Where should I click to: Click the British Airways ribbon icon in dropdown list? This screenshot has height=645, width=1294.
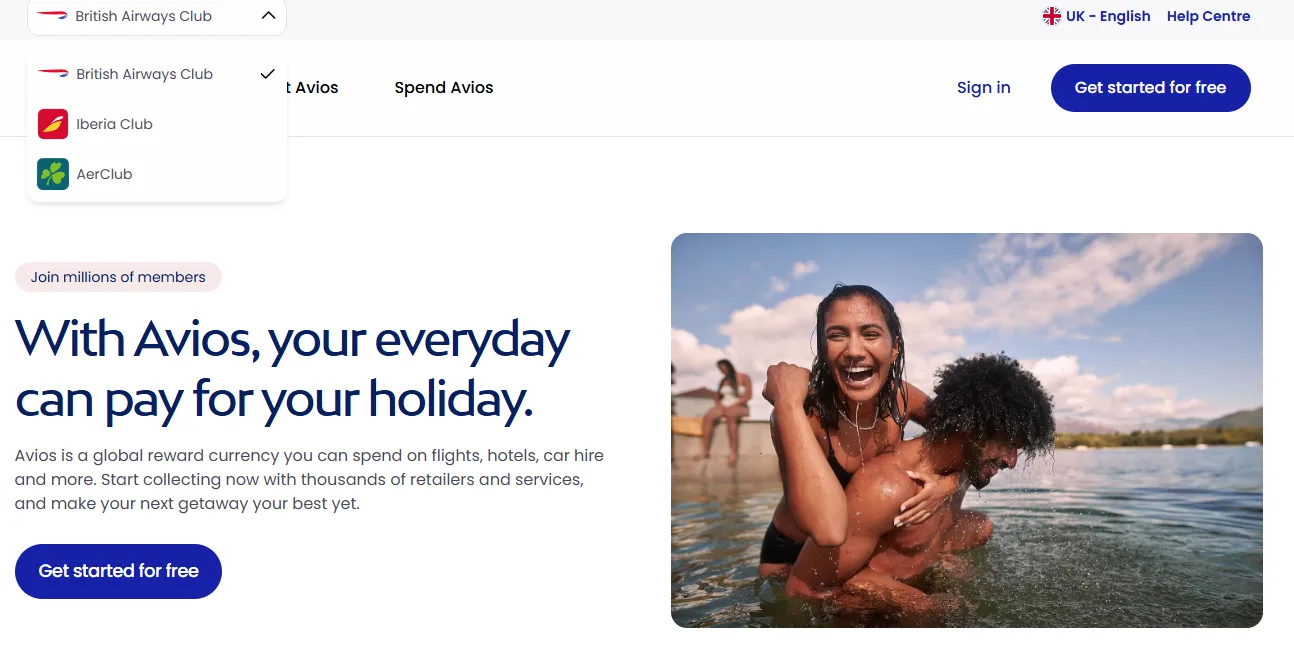[53, 73]
